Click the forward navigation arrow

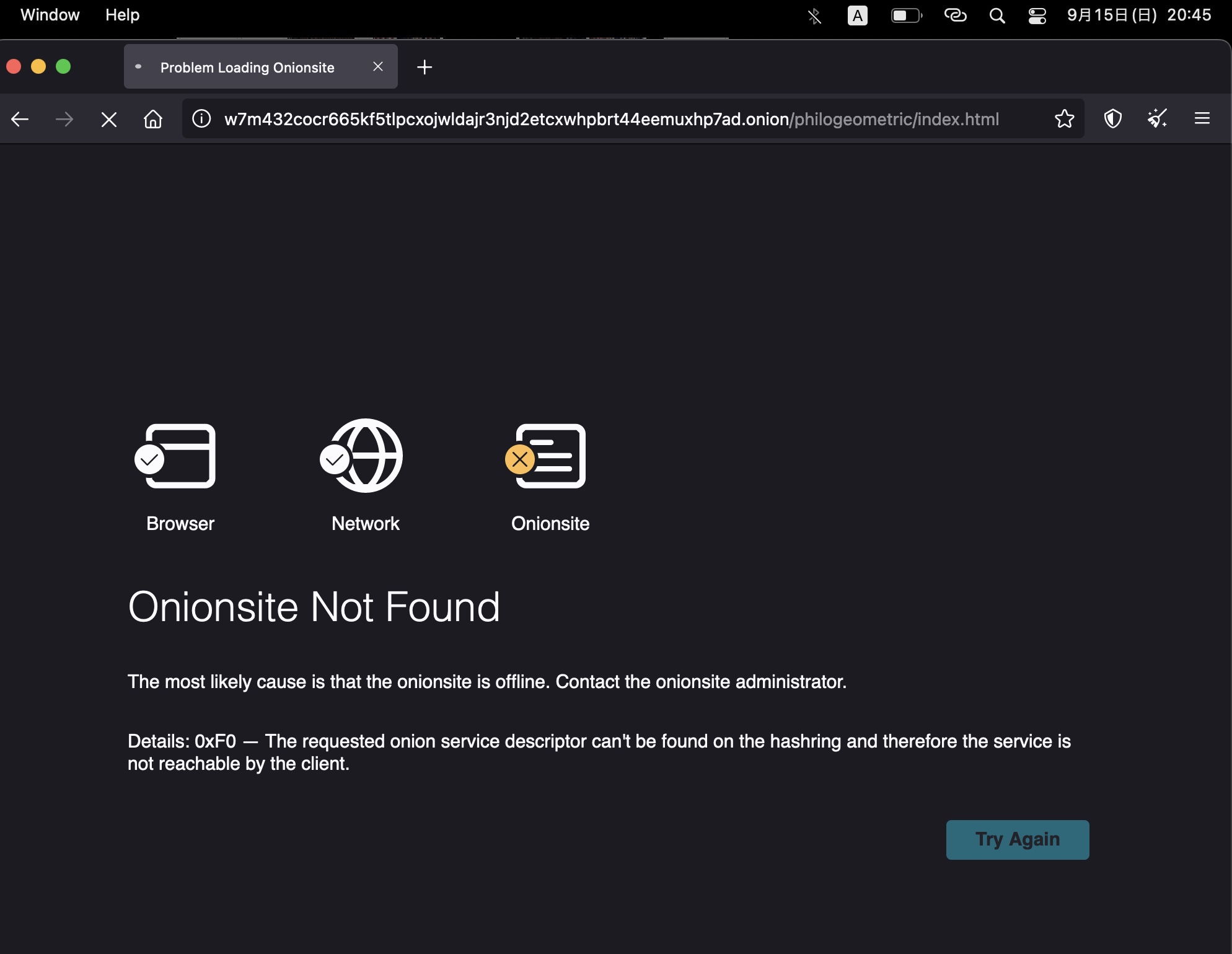tap(64, 119)
